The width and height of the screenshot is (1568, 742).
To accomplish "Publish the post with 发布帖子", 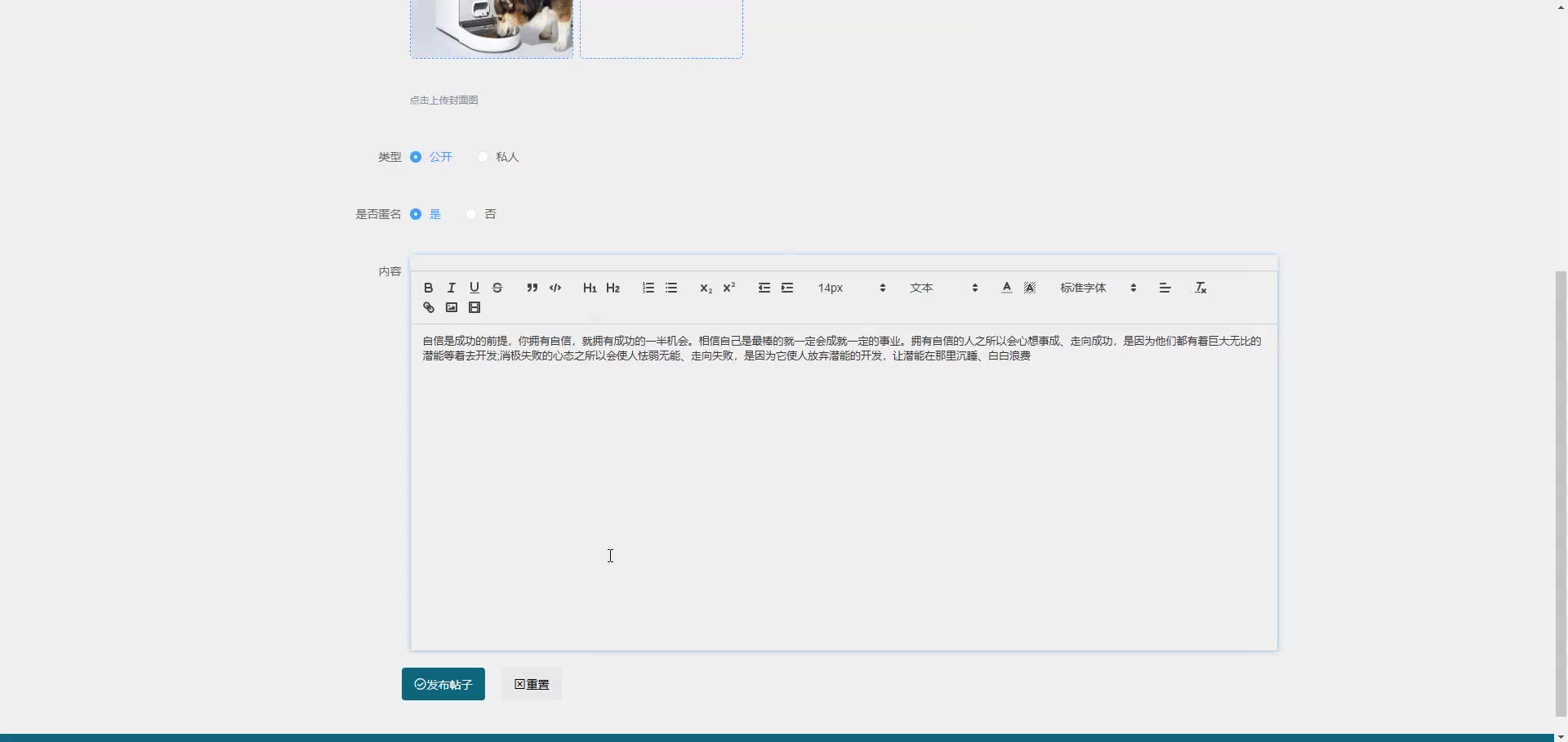I will pyautogui.click(x=443, y=684).
